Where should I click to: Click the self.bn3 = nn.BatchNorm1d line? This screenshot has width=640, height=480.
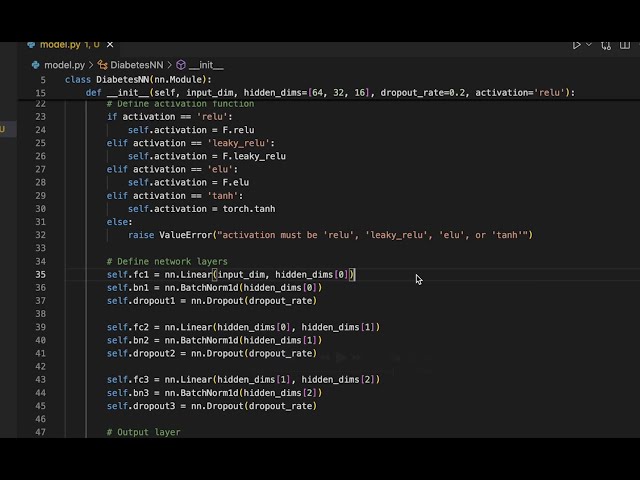(x=214, y=393)
